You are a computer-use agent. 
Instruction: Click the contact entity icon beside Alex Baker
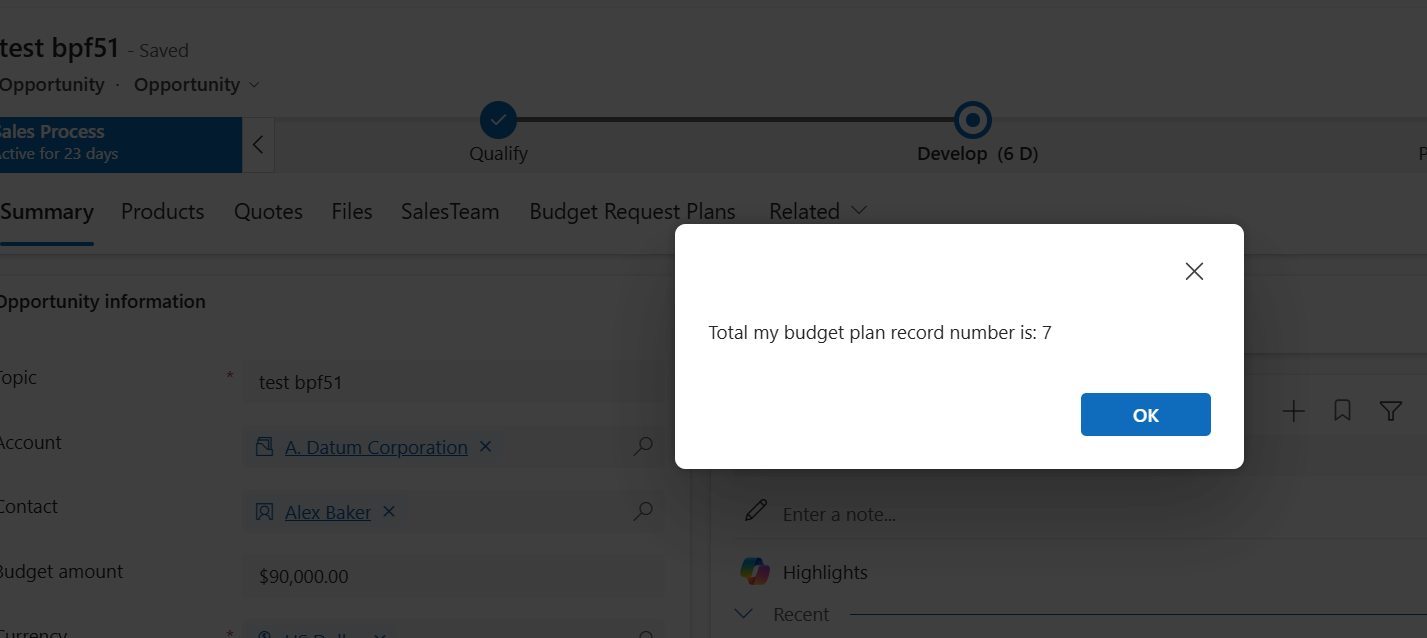click(264, 512)
